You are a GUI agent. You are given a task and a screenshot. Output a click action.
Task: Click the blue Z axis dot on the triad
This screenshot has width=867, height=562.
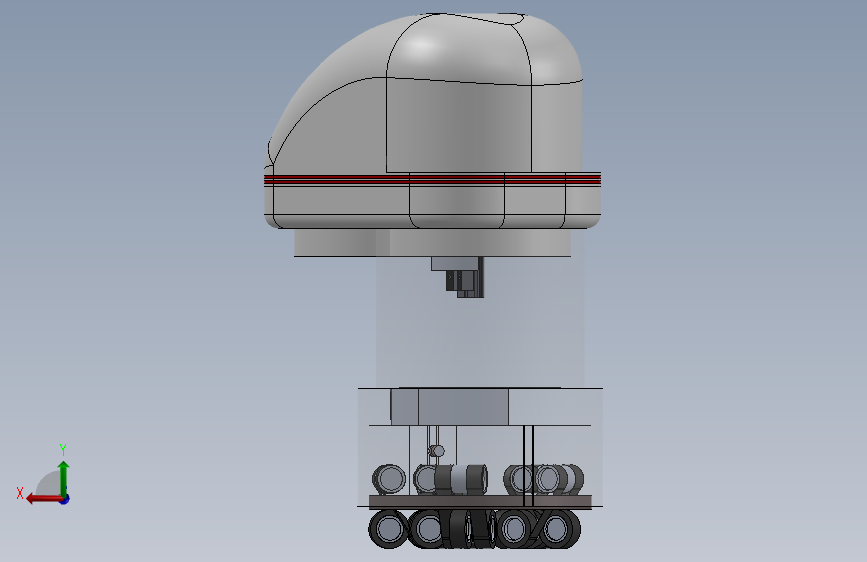pos(65,499)
